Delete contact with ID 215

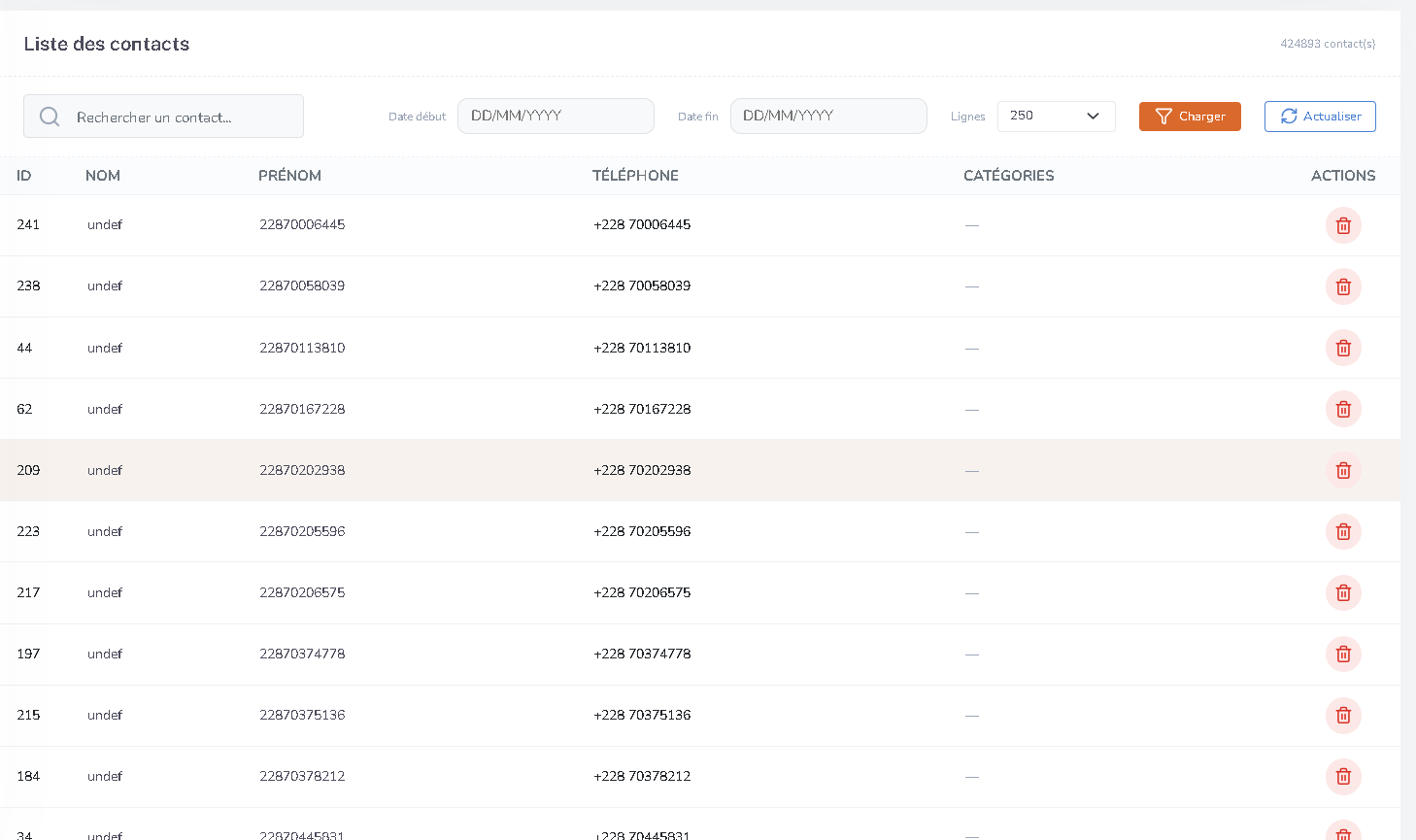(1343, 715)
